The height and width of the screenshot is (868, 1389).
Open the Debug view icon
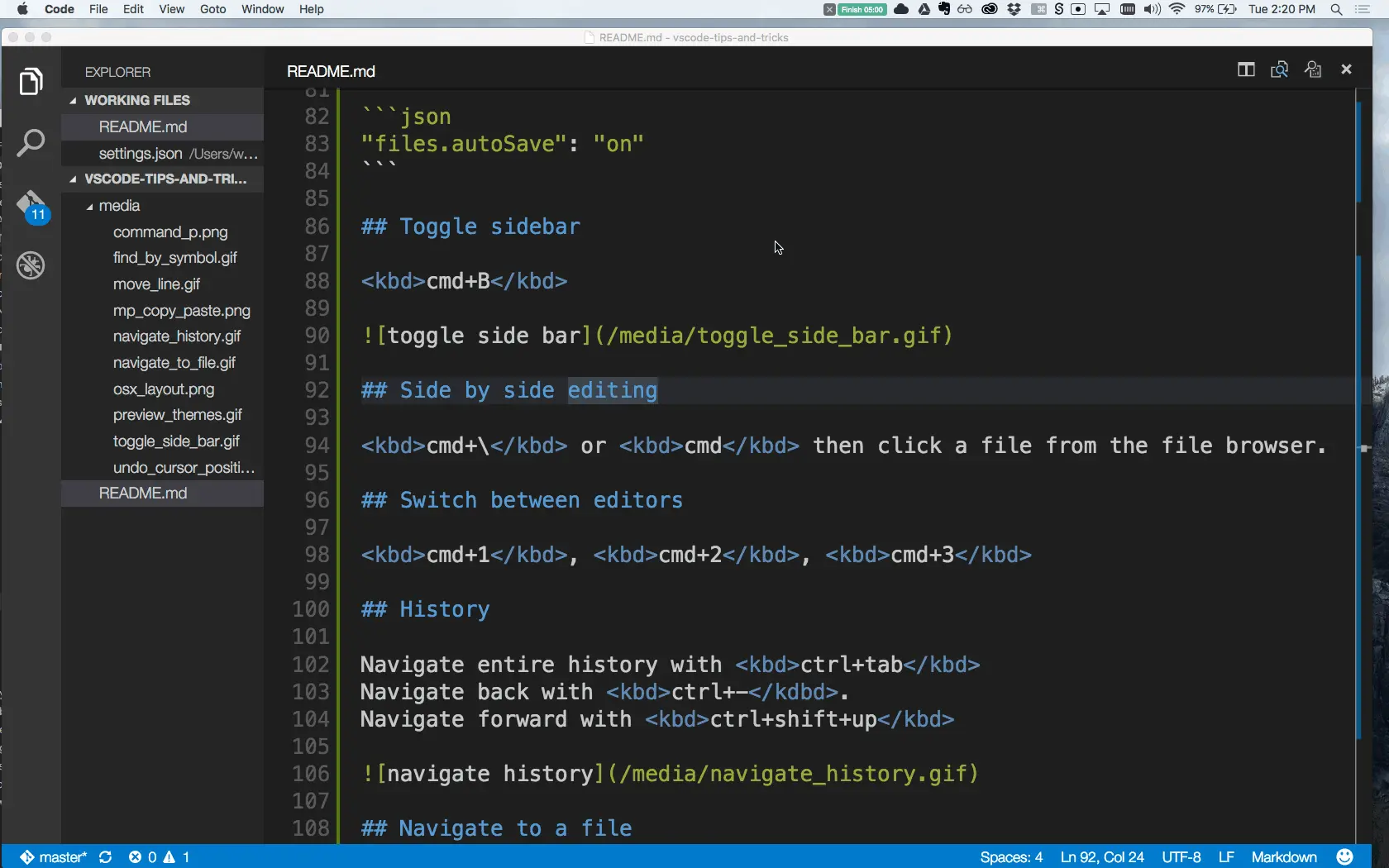(31, 265)
